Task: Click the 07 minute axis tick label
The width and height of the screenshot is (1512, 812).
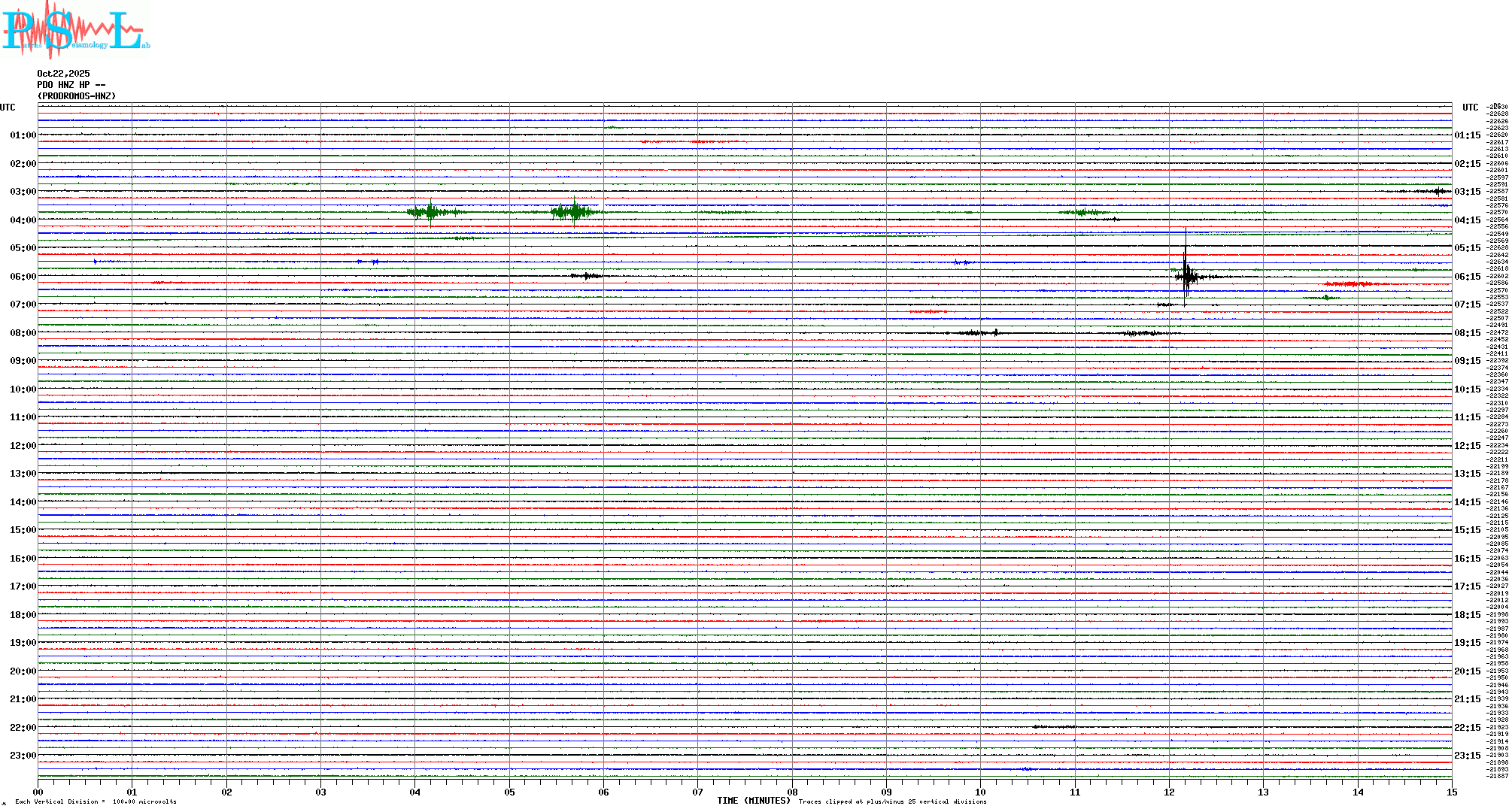Action: coord(697,792)
